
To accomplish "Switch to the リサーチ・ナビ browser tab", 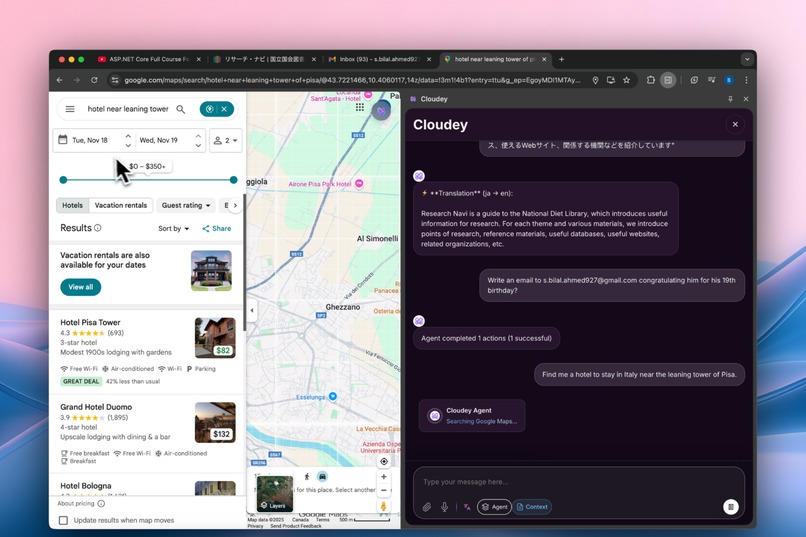I will click(x=264, y=59).
